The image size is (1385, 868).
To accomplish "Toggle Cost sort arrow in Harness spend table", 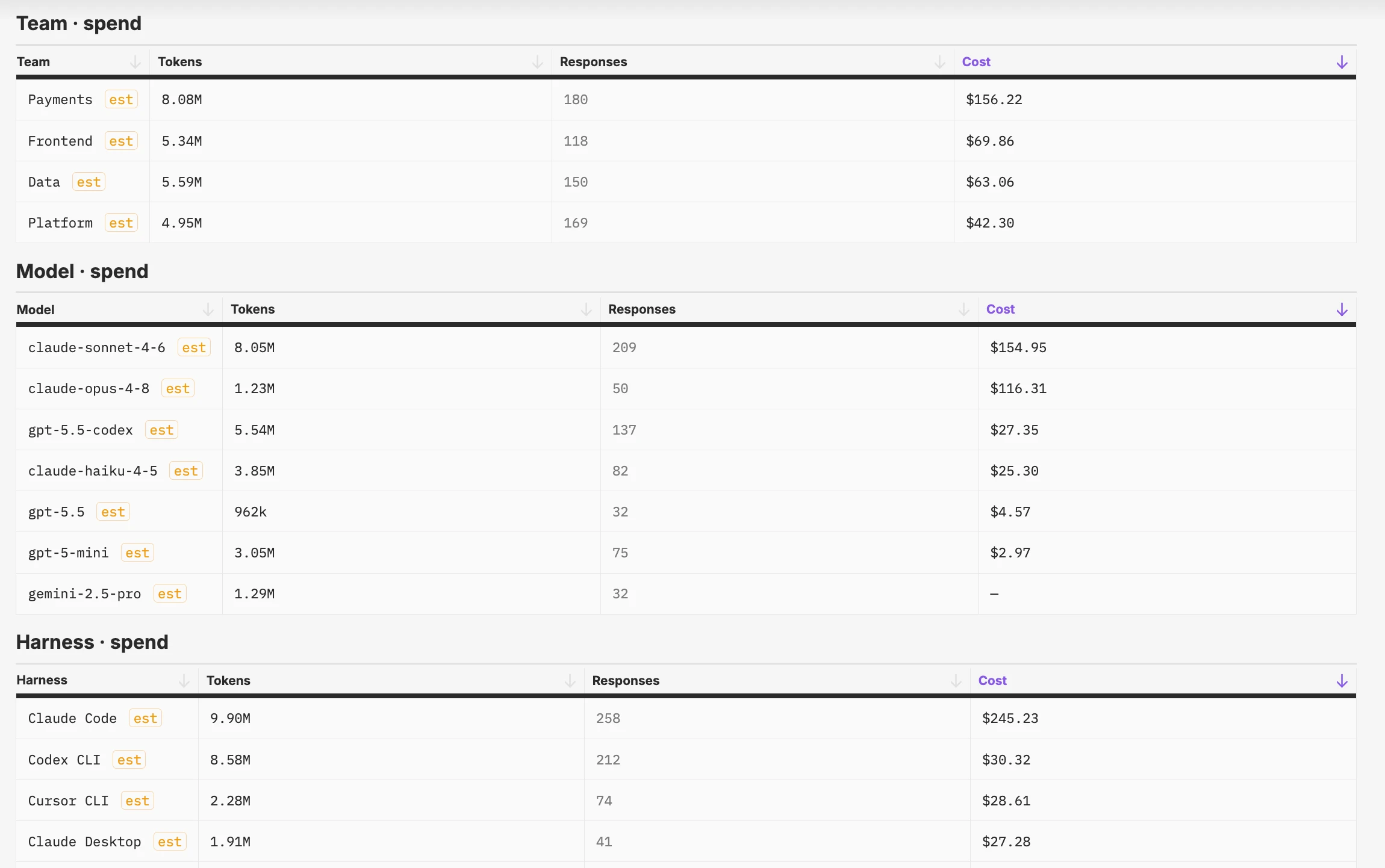I will 1342,681.
